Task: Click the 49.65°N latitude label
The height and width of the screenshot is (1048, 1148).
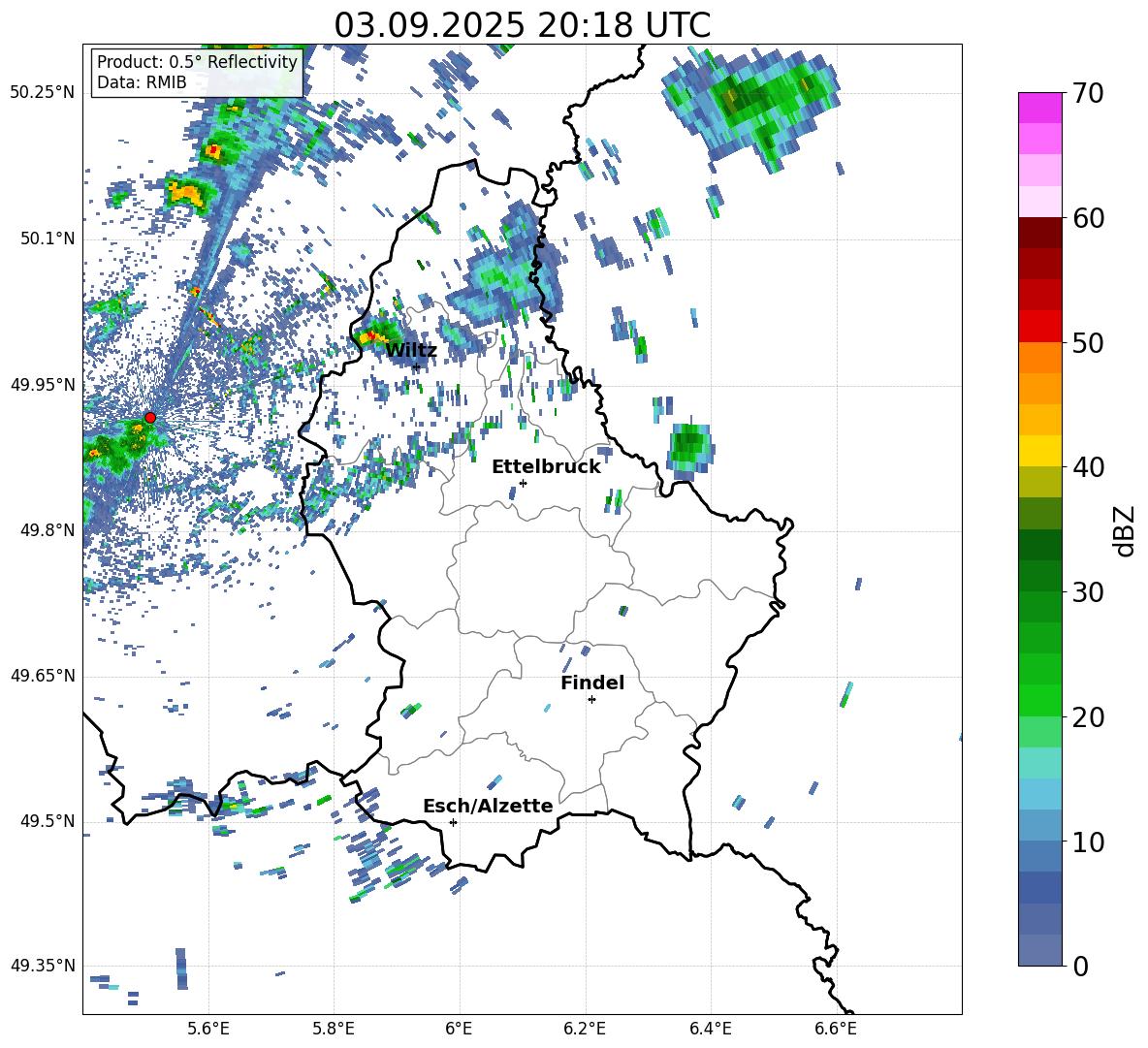Action: click(43, 676)
